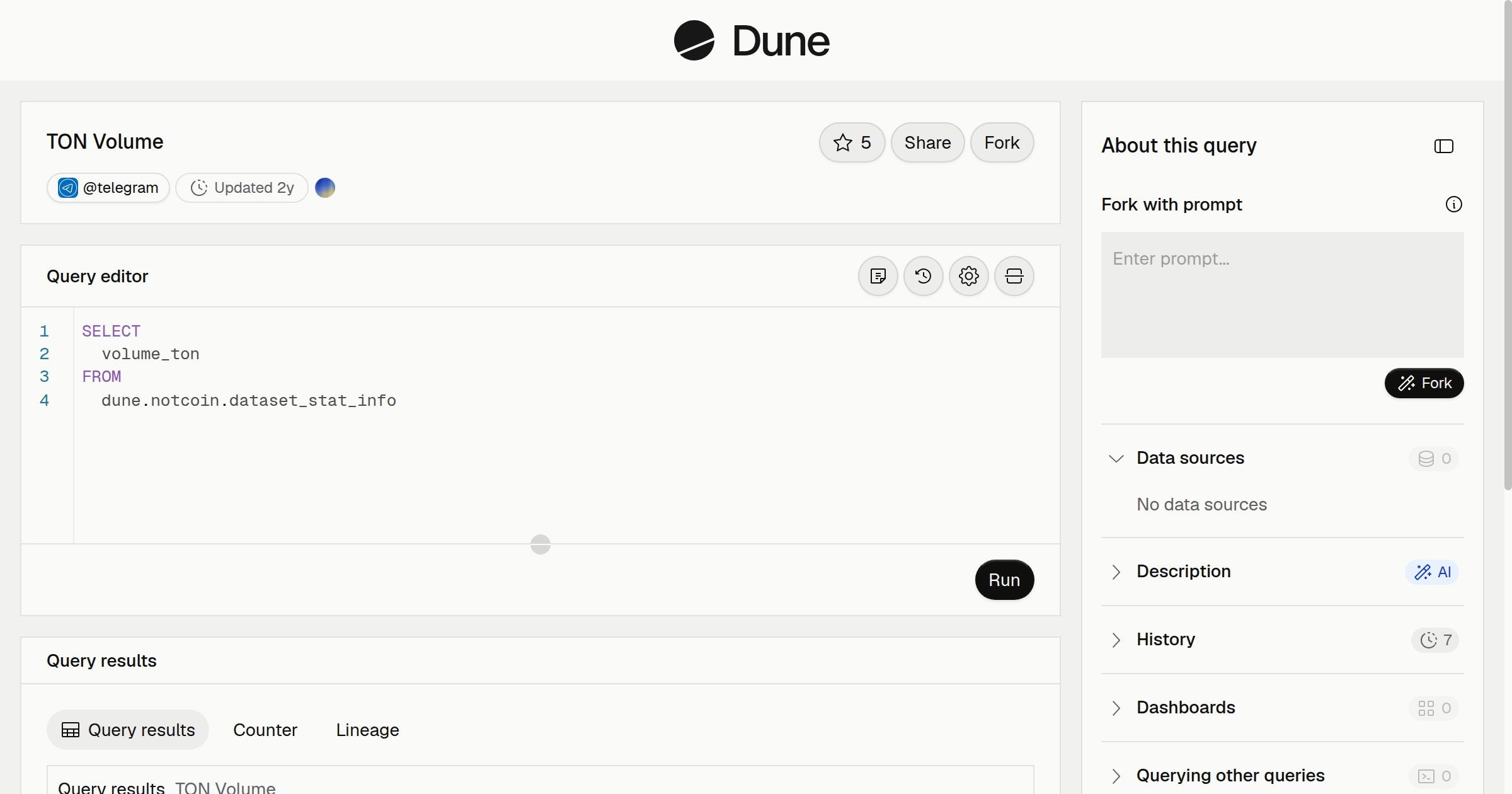Screen dimensions: 1512x794
Task: Click the AI description badge
Action: pos(1432,572)
